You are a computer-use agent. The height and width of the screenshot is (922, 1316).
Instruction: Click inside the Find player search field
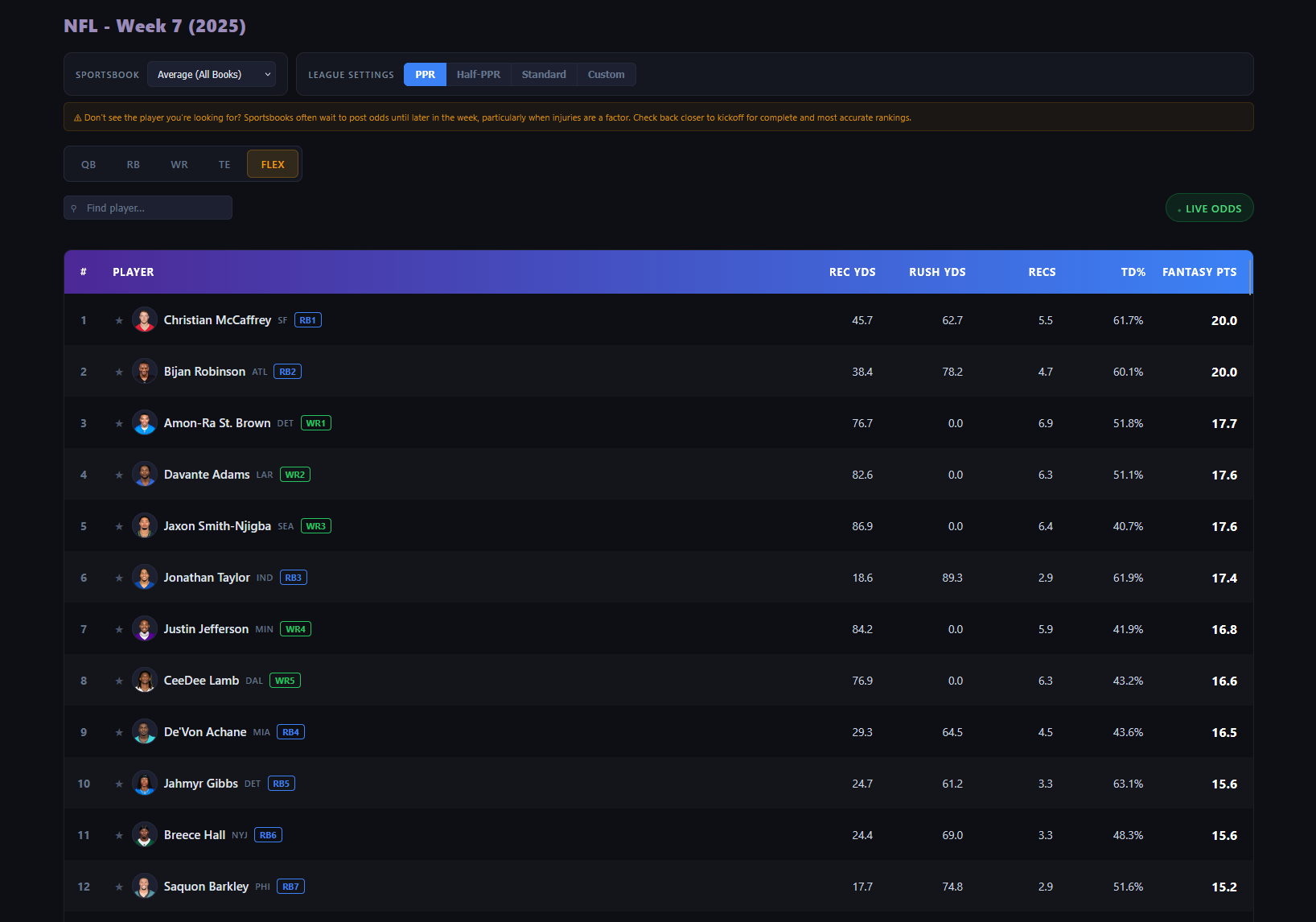[148, 207]
